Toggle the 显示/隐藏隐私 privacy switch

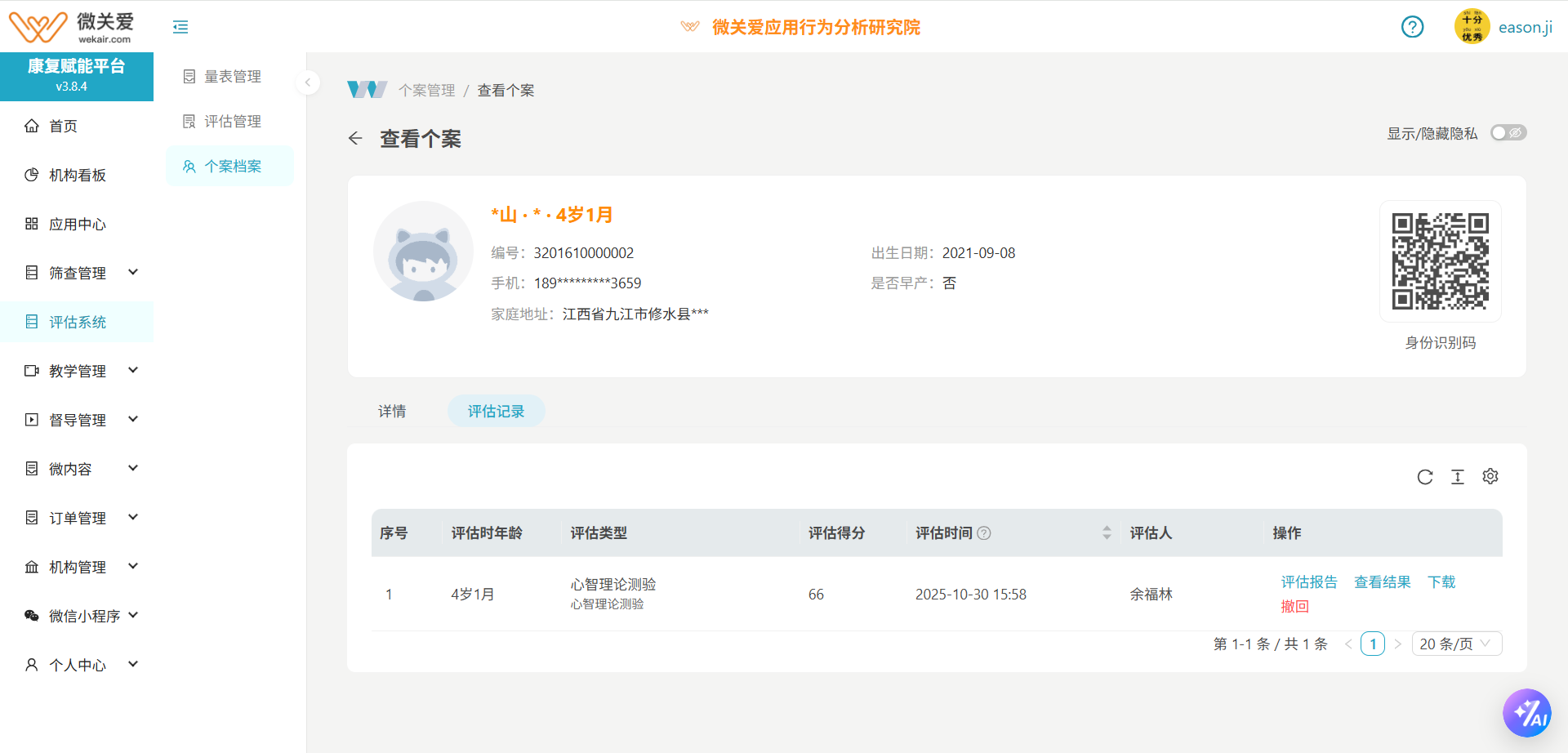coord(1508,133)
